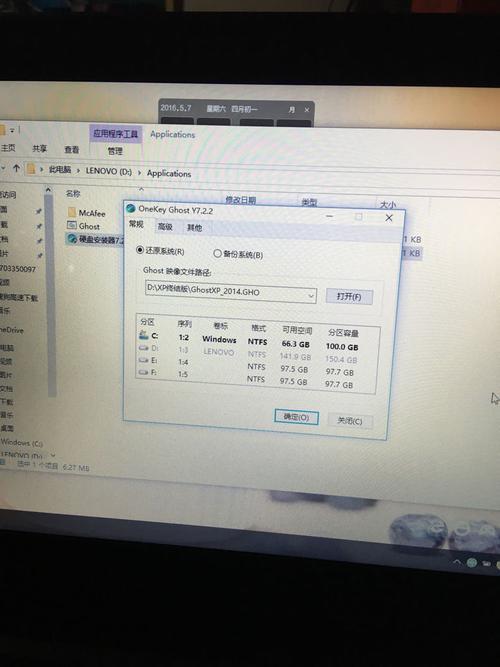Viewport: 500px width, 667px height.
Task: Sort by the 大小 column header
Action: pos(388,205)
